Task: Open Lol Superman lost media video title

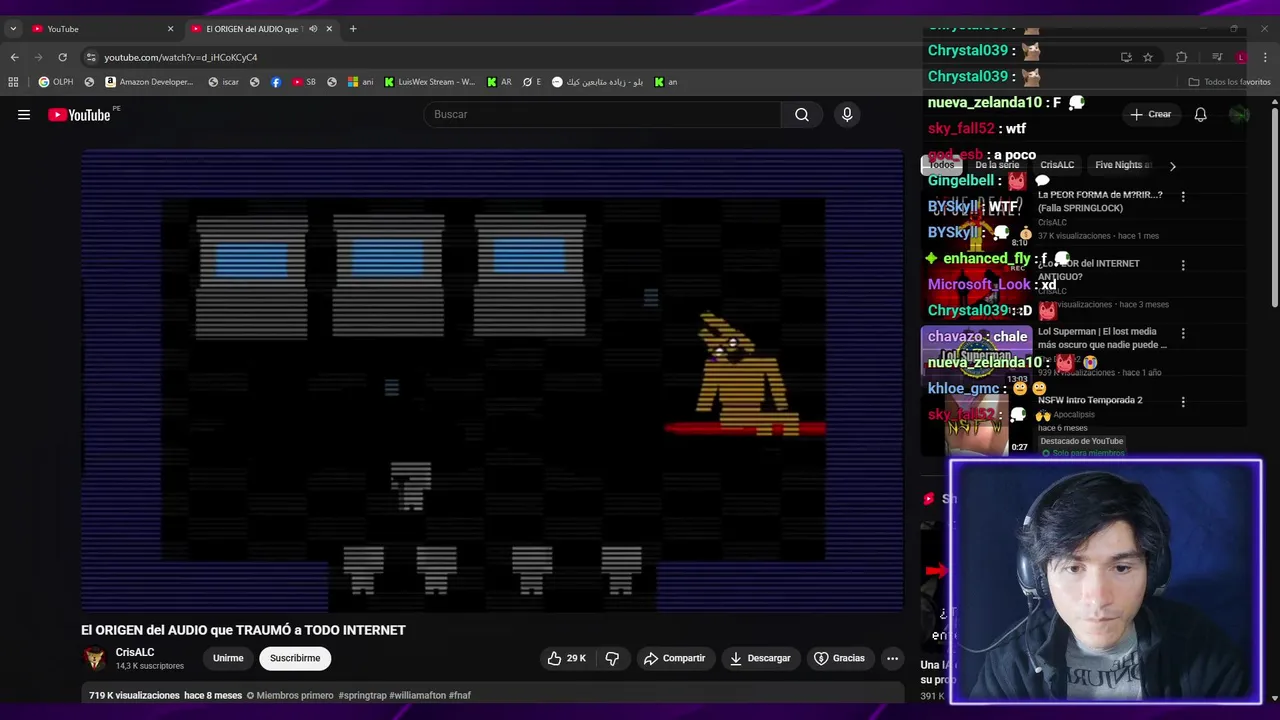Action: point(1102,338)
